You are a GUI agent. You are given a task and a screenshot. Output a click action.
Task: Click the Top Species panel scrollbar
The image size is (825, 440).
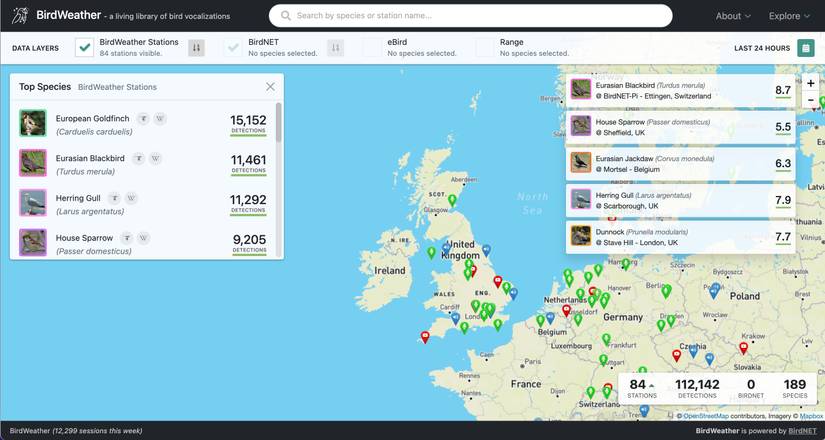[x=278, y=123]
